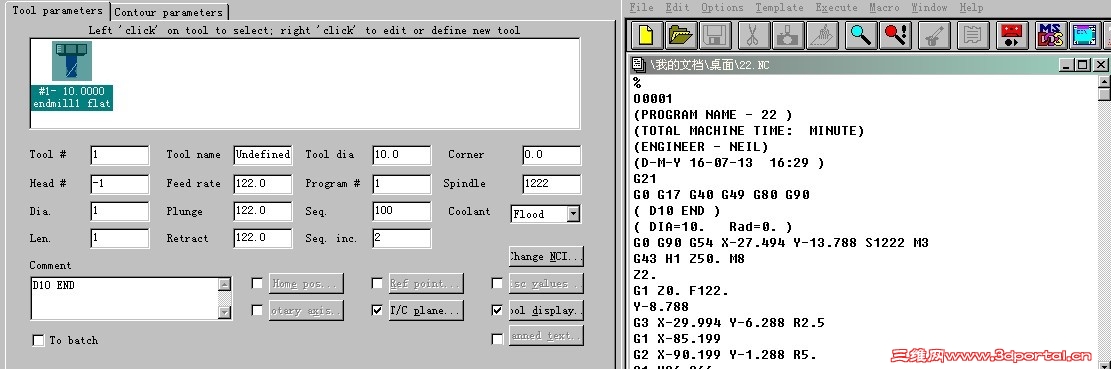
Task: Click the Cut scissors icon
Action: click(752, 35)
